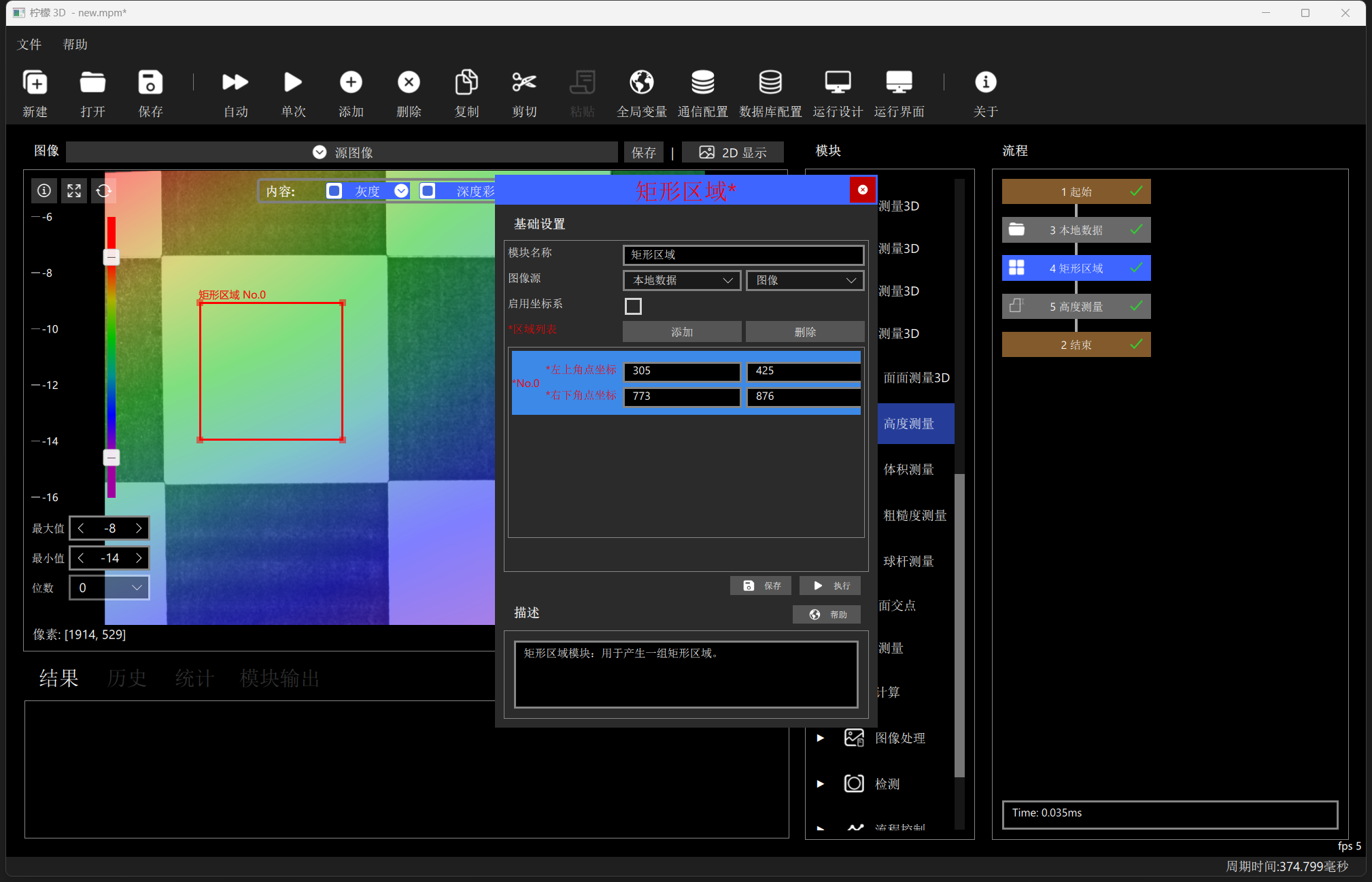The width and height of the screenshot is (1372, 882).
Task: Open 数据库配置 database settings
Action: point(770,83)
